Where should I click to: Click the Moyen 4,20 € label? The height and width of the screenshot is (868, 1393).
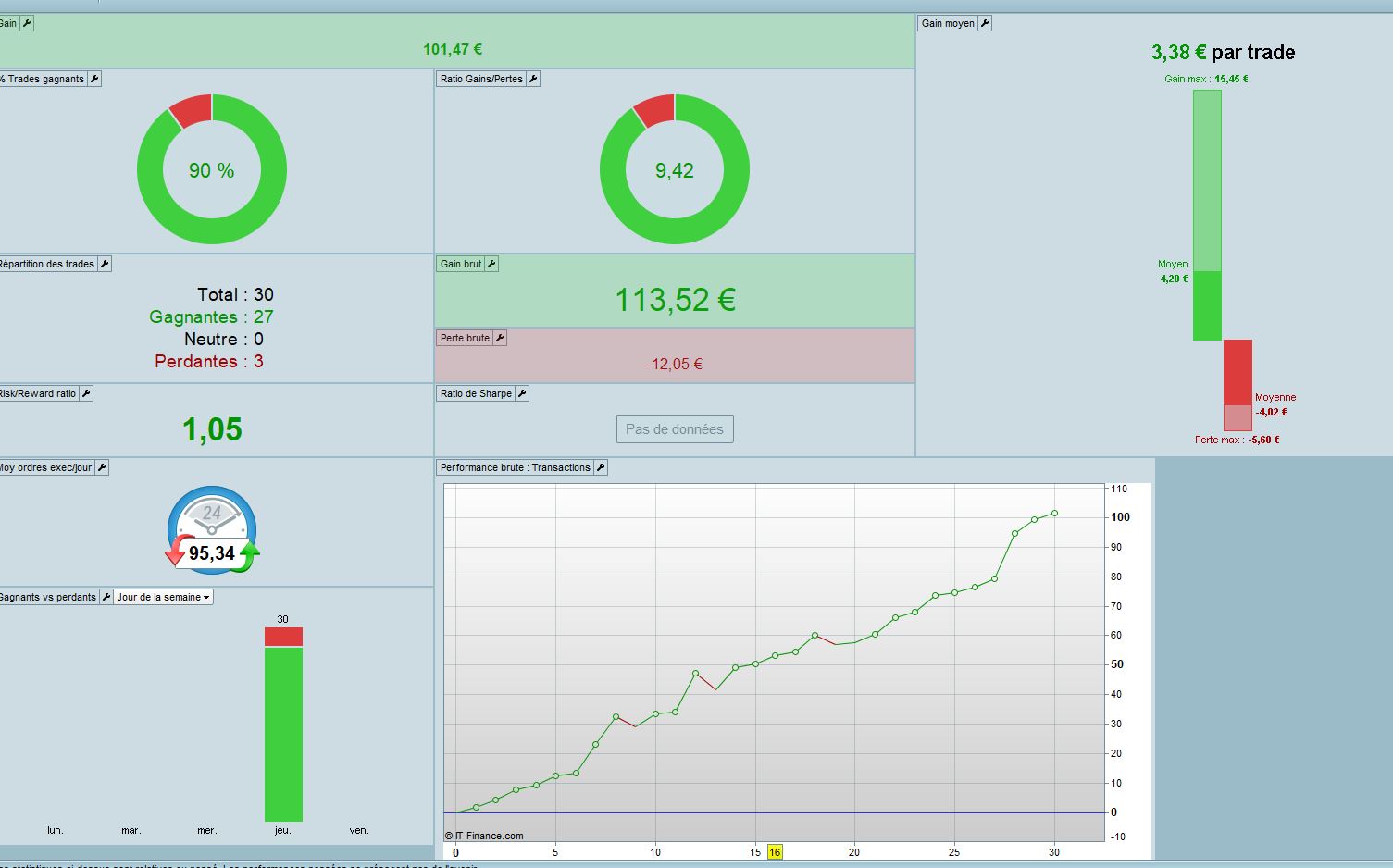pyautogui.click(x=1173, y=271)
